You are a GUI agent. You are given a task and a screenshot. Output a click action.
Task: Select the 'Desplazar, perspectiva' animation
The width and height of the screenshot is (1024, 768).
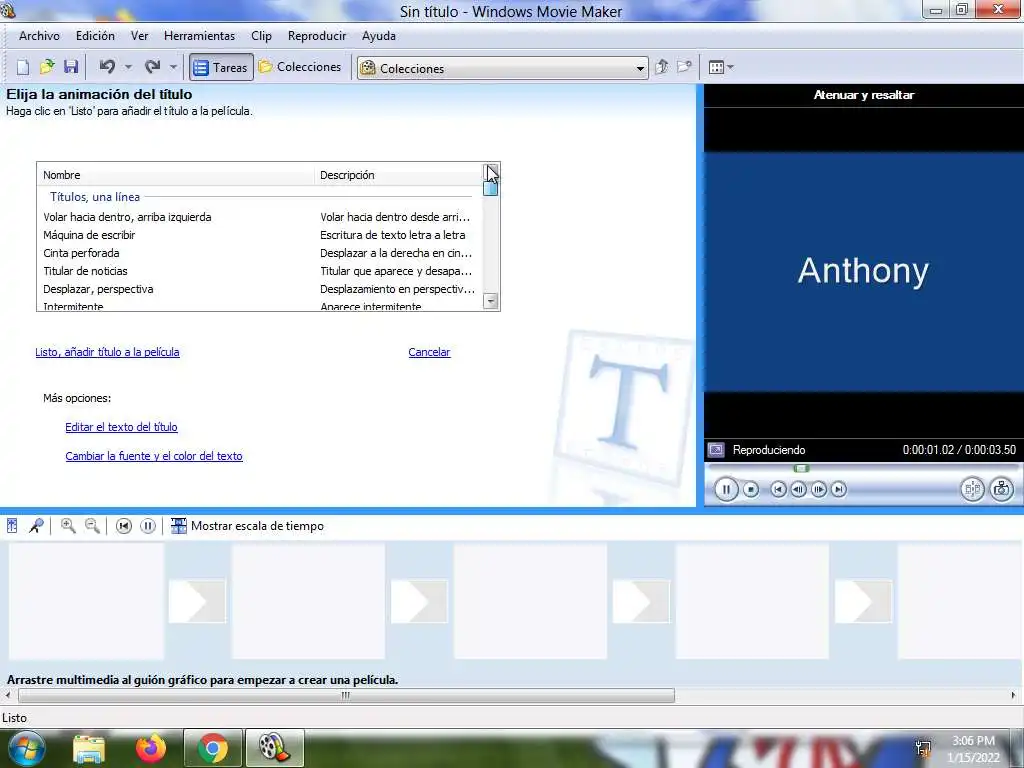(x=259, y=289)
